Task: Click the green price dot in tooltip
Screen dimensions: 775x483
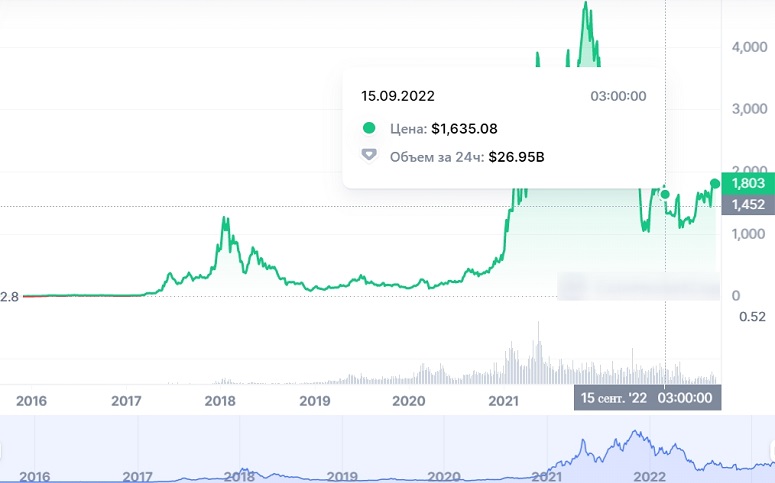Action: pos(369,129)
